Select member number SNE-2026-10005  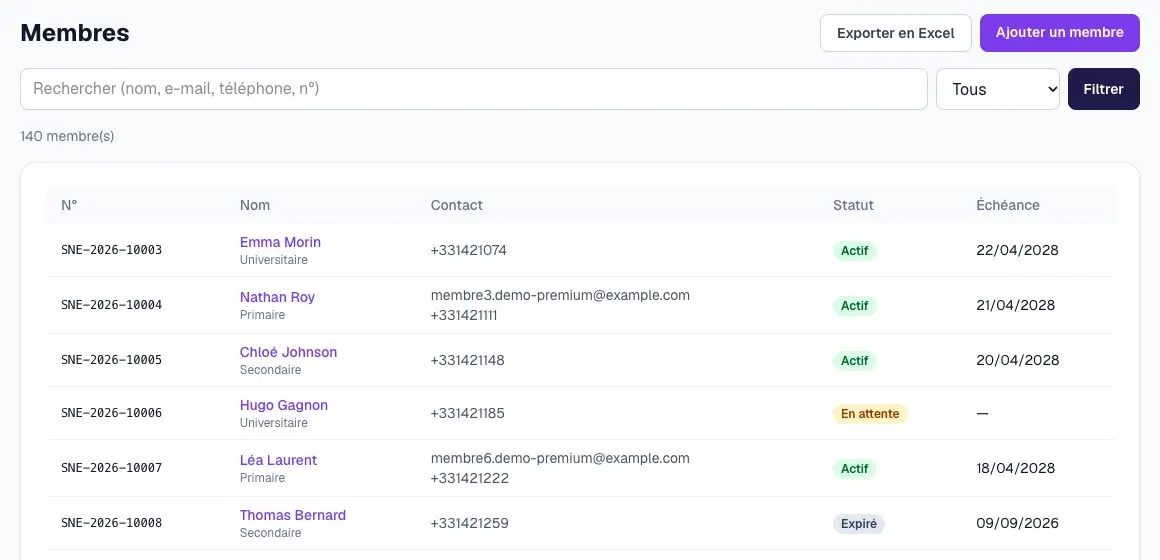tap(112, 360)
